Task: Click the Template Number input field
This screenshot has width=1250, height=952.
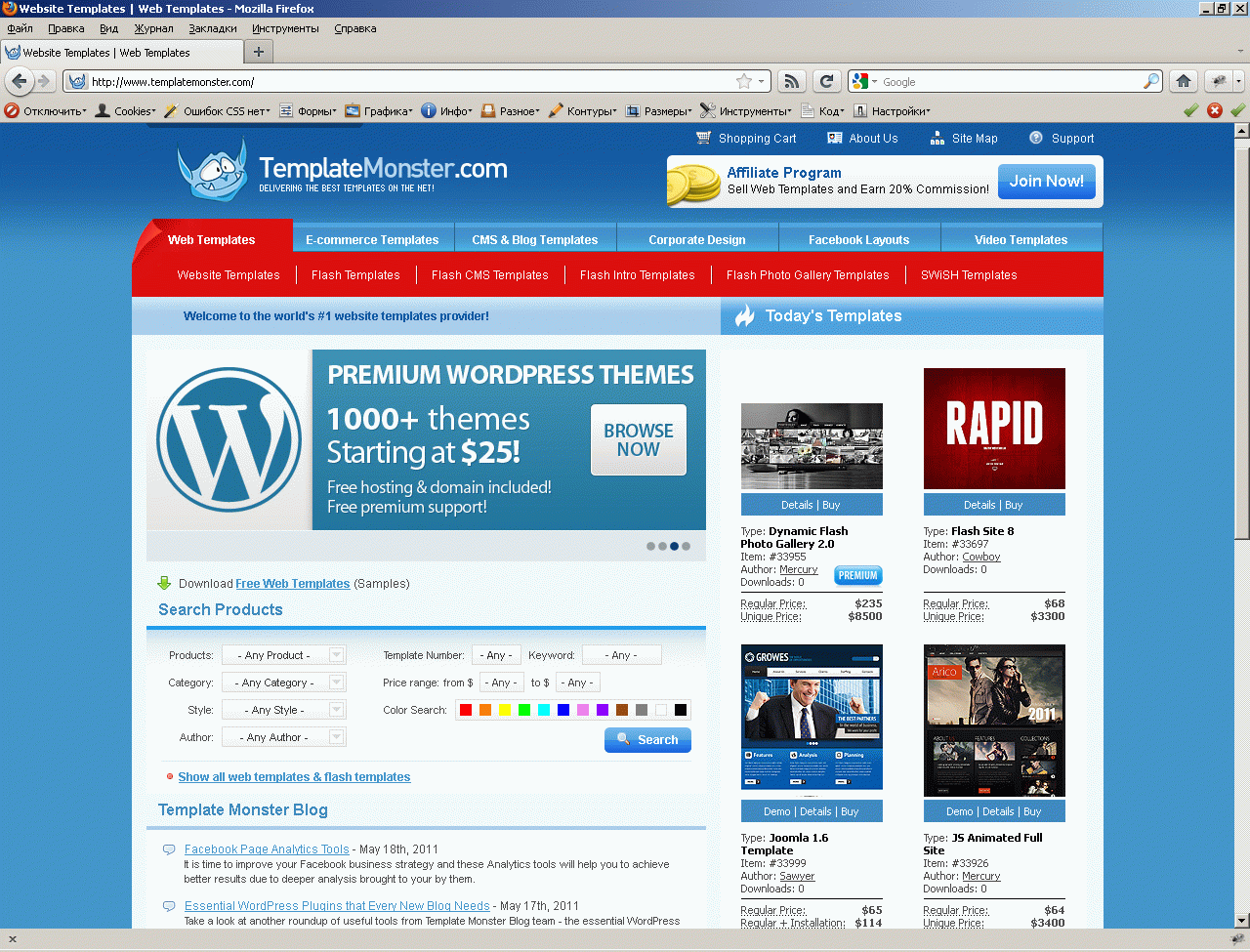Action: (496, 655)
